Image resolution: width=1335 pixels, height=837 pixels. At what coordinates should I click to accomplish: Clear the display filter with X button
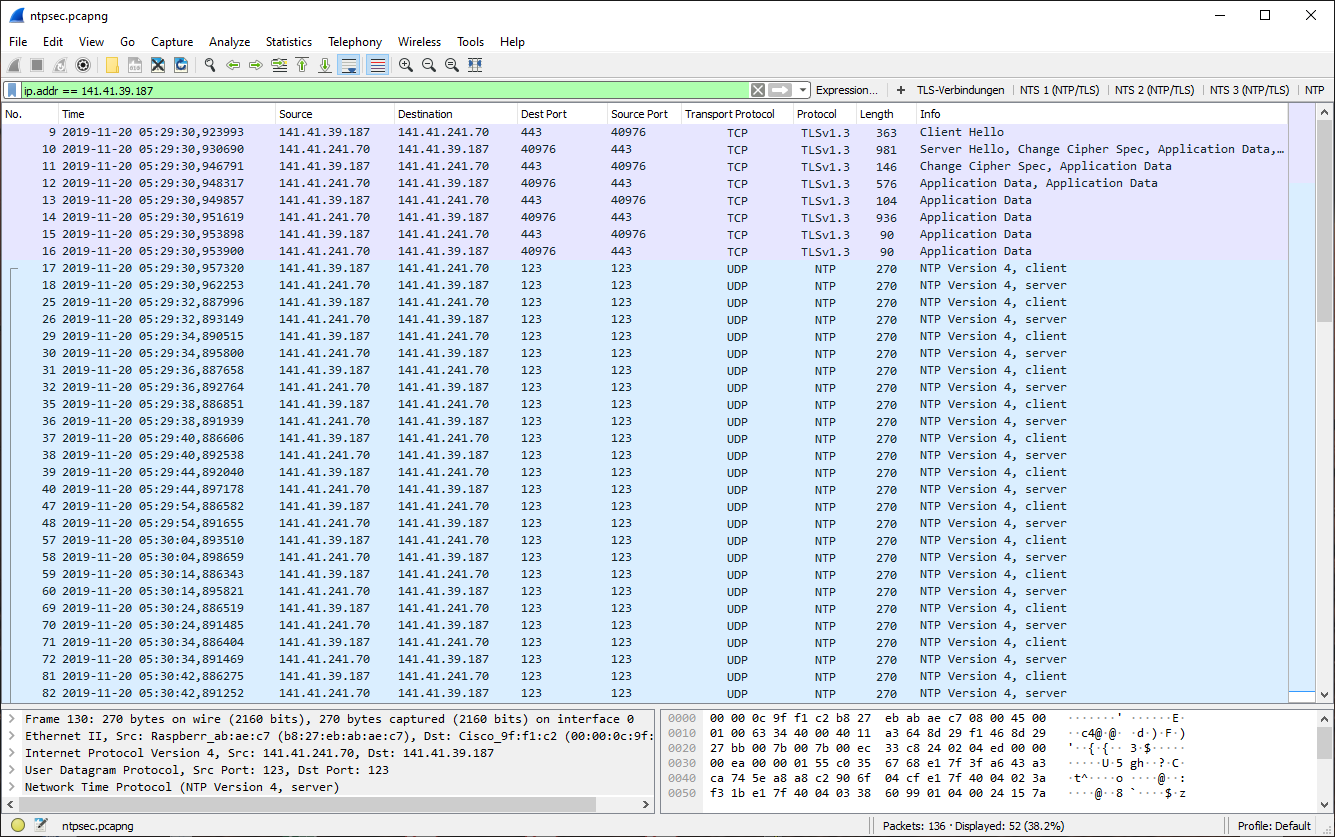coord(758,90)
